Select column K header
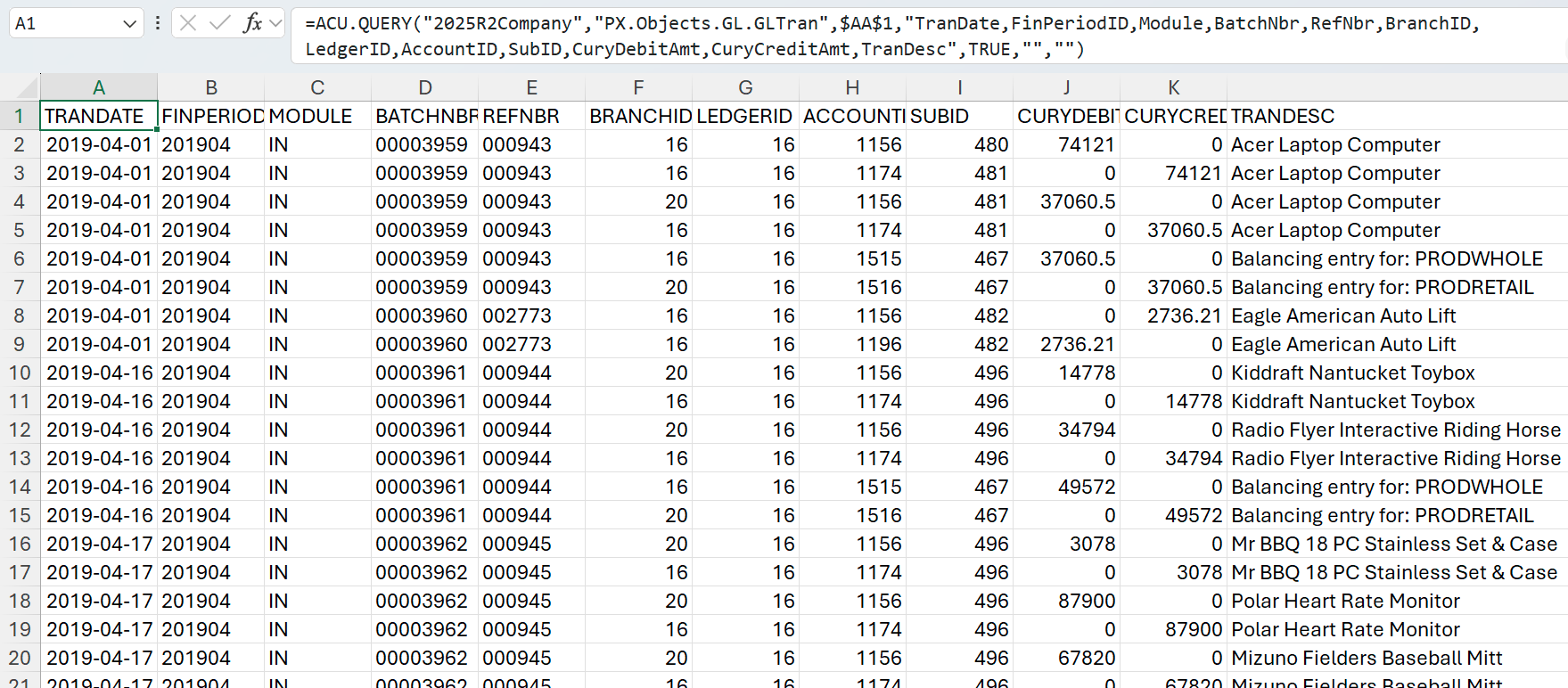This screenshot has height=688, width=1568. 1173,87
